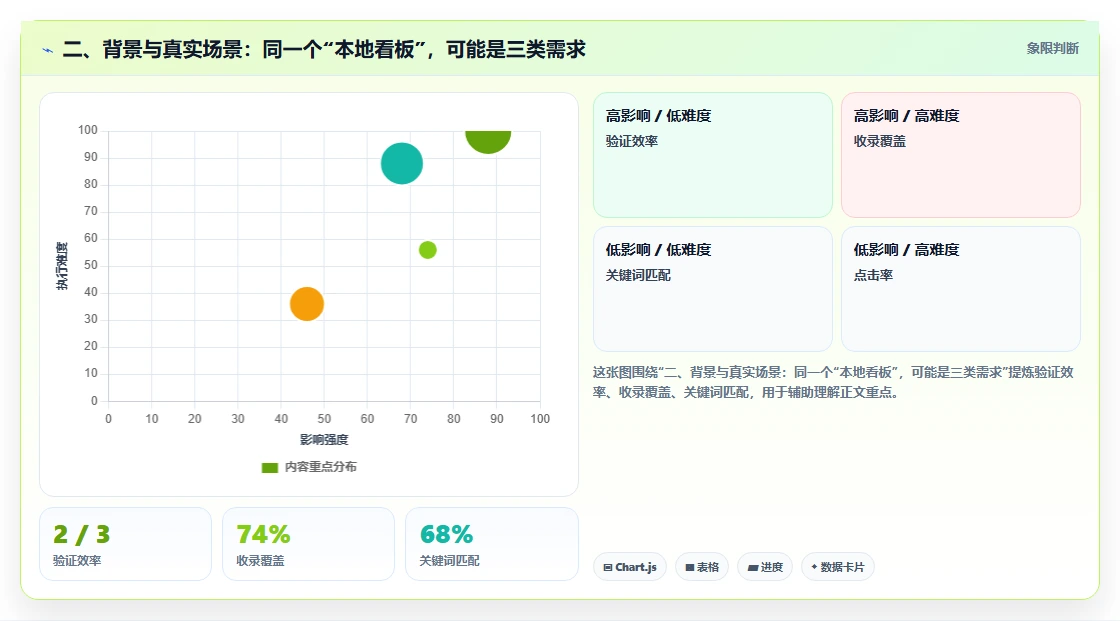
Task: Click 点击率 in the 低影响 / 高难度 card
Action: 873,275
